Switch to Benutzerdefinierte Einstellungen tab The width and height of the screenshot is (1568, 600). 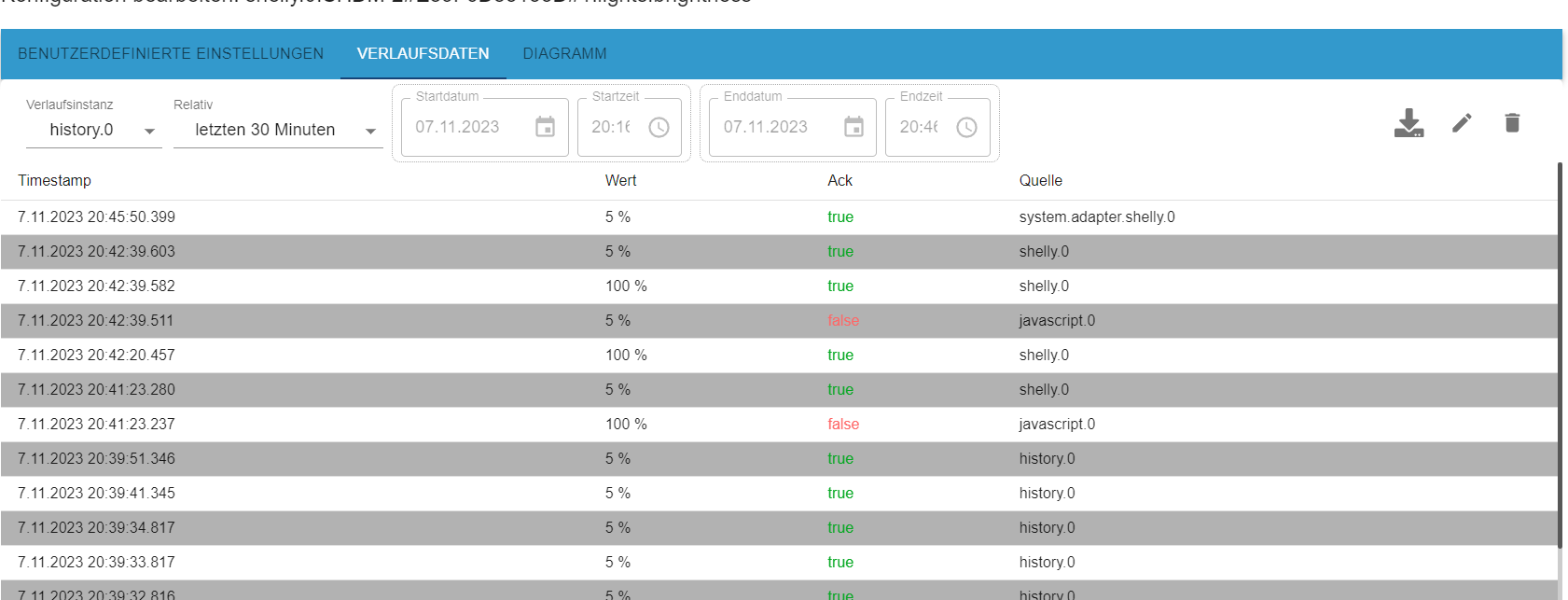tap(171, 54)
